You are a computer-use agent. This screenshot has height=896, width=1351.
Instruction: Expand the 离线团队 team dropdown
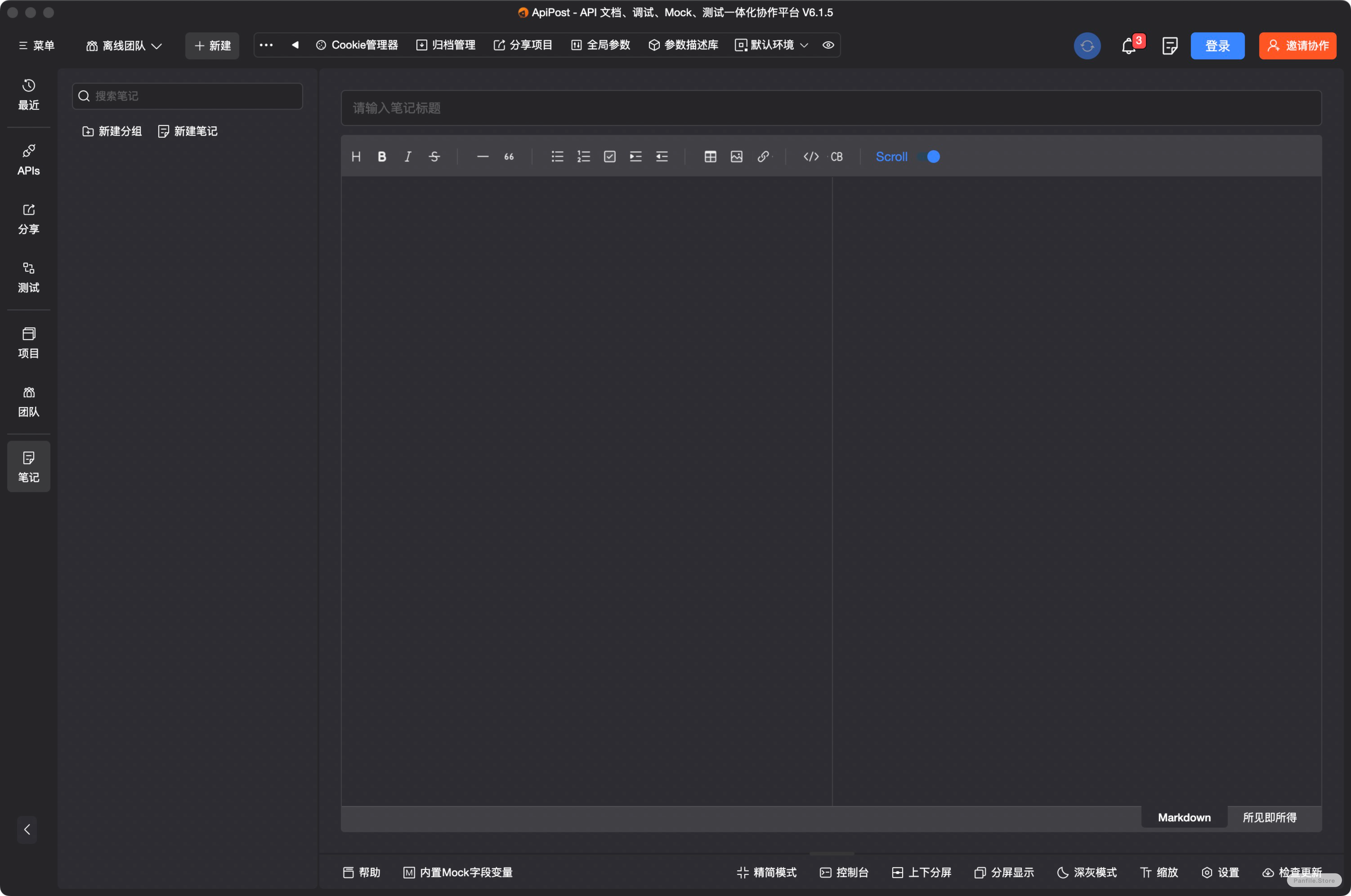[124, 46]
